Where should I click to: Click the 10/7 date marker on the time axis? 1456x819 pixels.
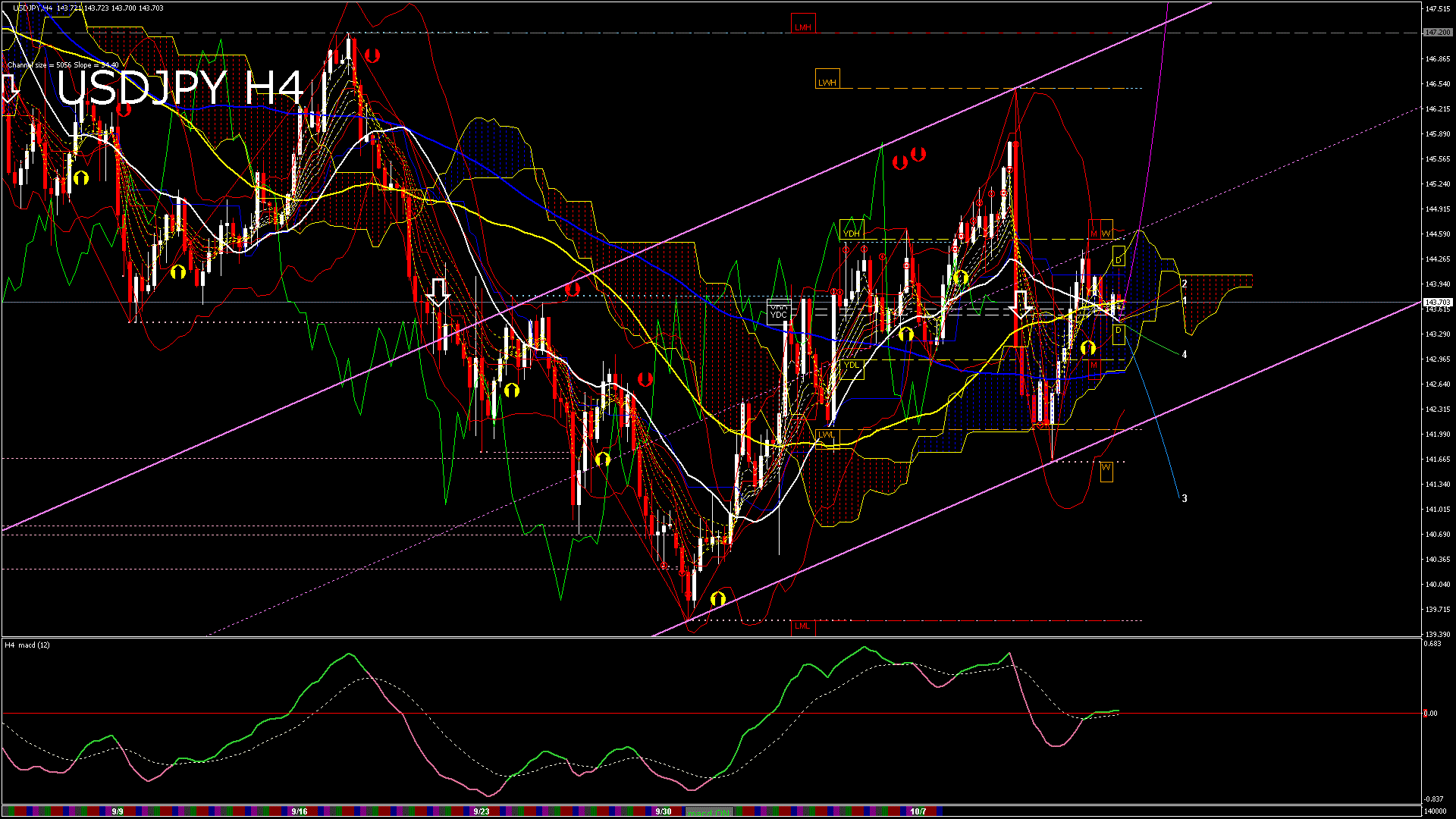coord(918,811)
